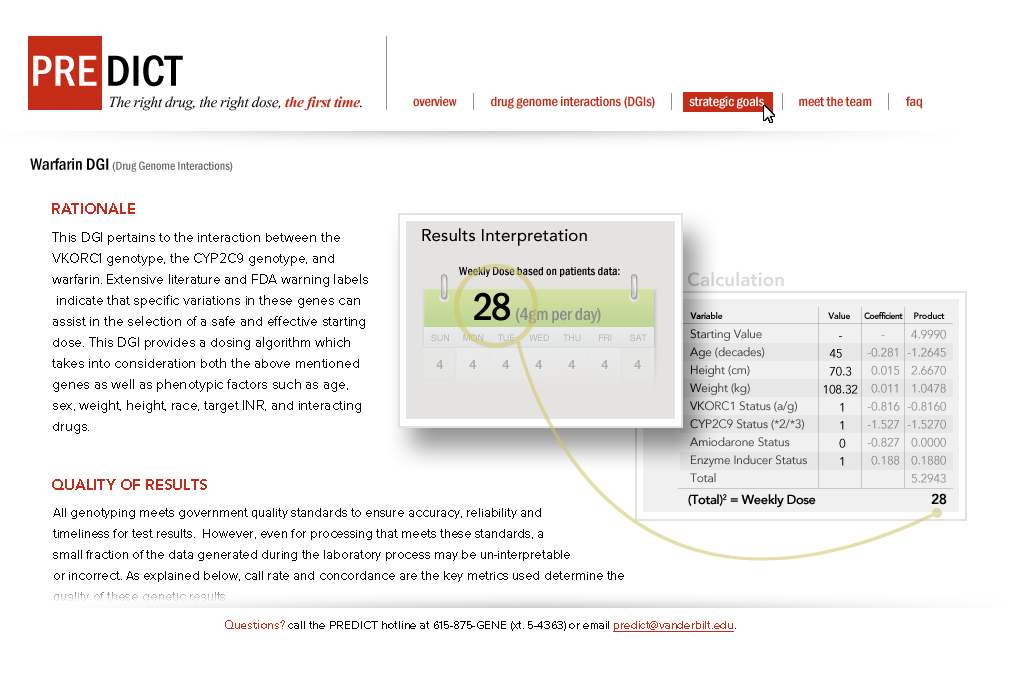The width and height of the screenshot is (1009, 684).
Task: Click the weekly dose number 28 on calendar
Action: pyautogui.click(x=491, y=307)
